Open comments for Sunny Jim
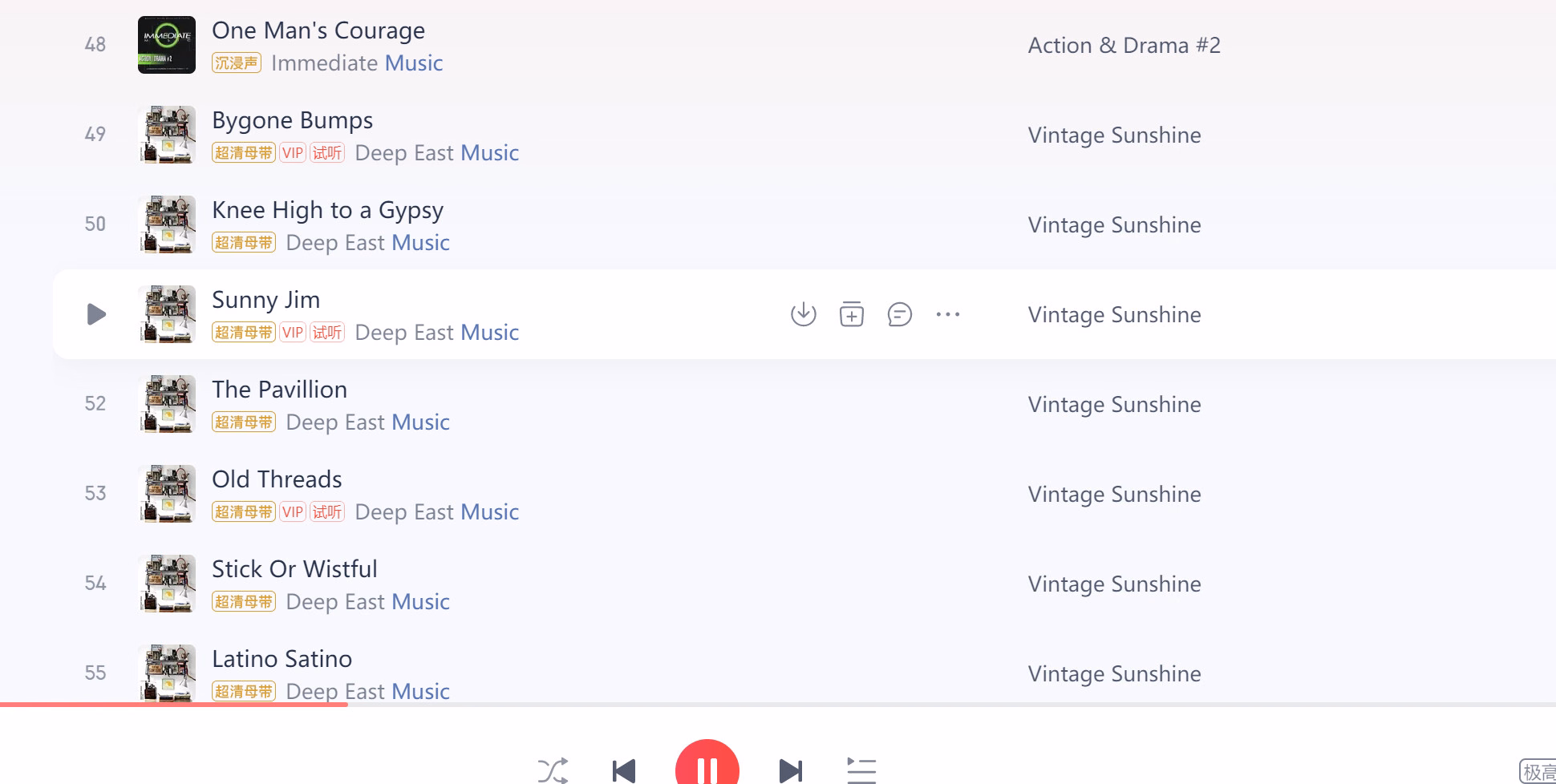 pos(900,314)
